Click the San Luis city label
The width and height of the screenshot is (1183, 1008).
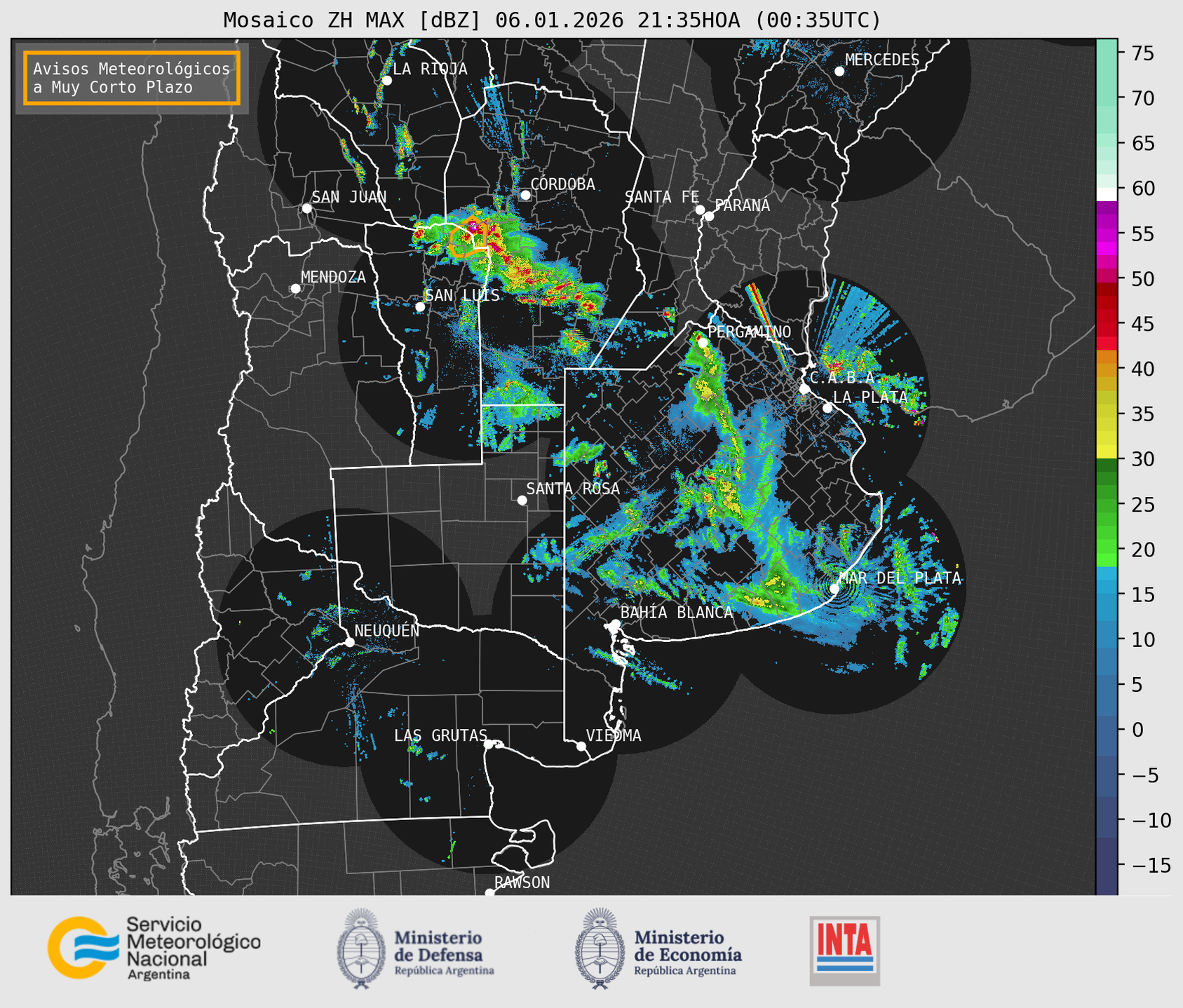462,295
